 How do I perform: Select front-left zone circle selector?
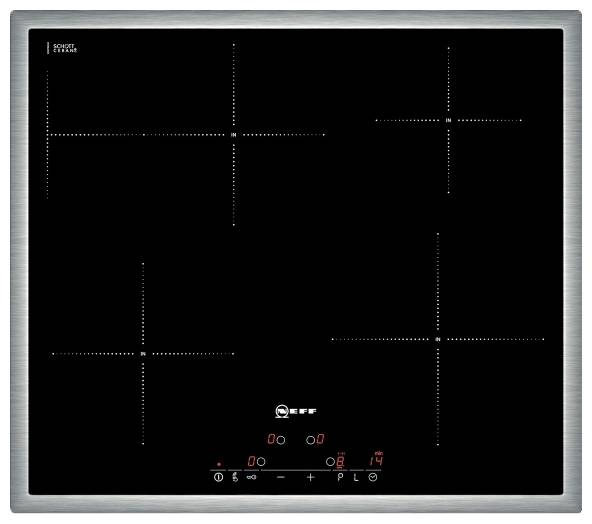261,461
